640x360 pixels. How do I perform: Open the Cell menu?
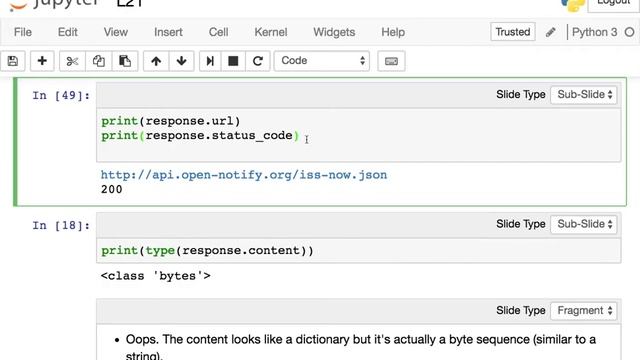pos(218,32)
